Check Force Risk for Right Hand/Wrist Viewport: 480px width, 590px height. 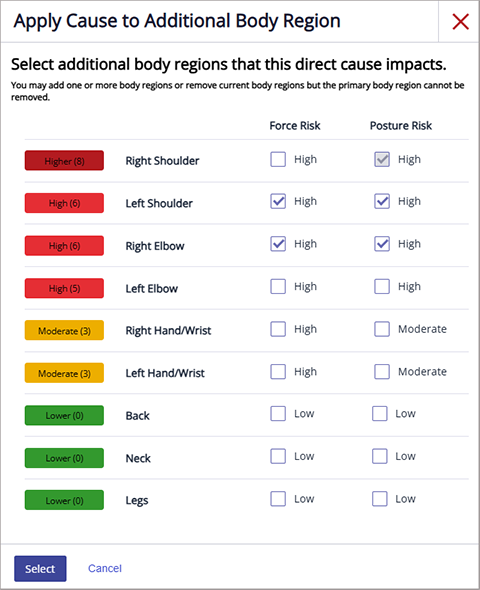278,329
